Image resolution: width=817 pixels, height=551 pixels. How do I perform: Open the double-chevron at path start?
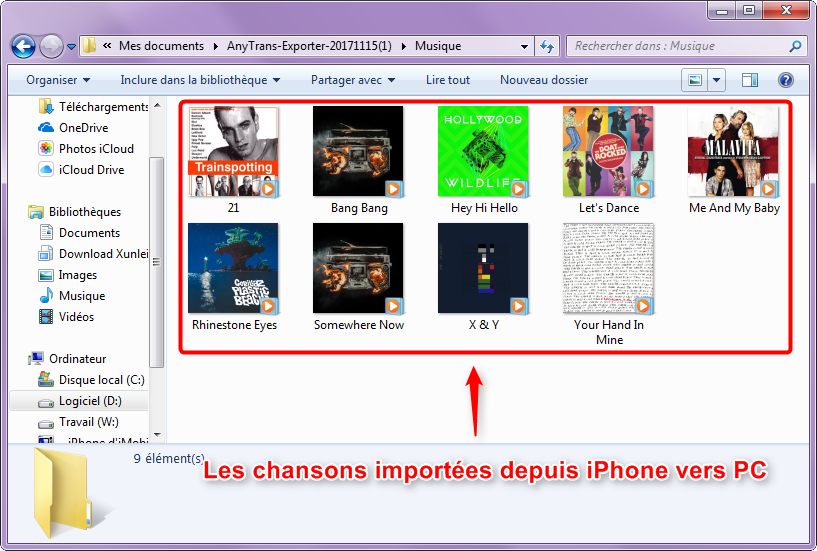[x=107, y=46]
